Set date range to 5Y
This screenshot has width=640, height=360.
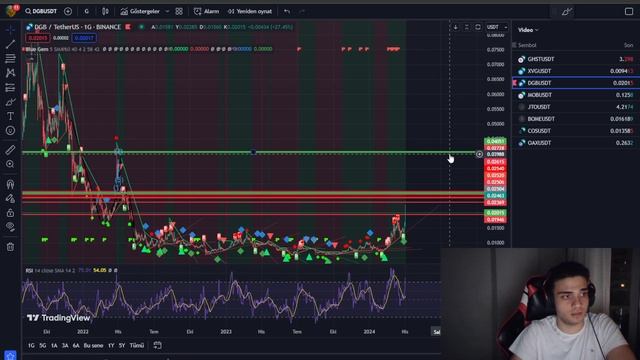[x=122, y=346]
